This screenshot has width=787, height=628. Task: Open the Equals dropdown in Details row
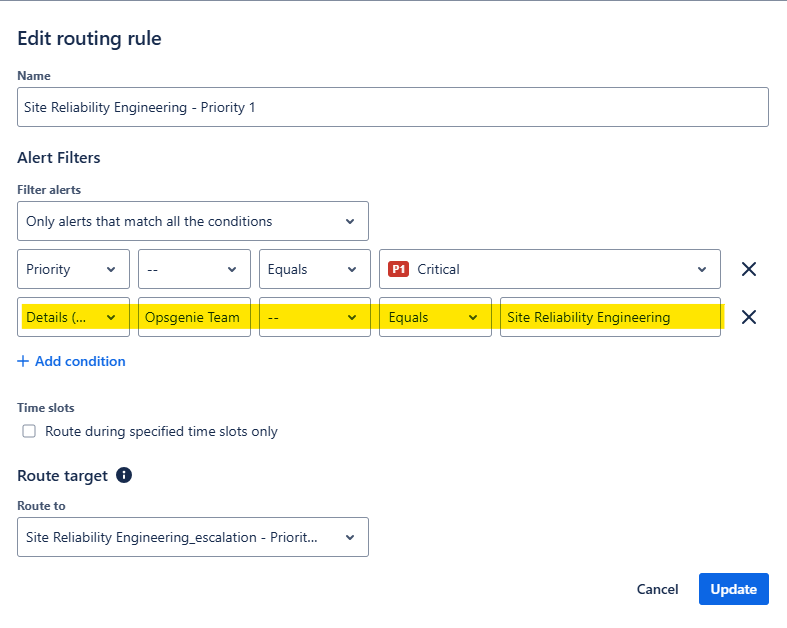tap(435, 317)
